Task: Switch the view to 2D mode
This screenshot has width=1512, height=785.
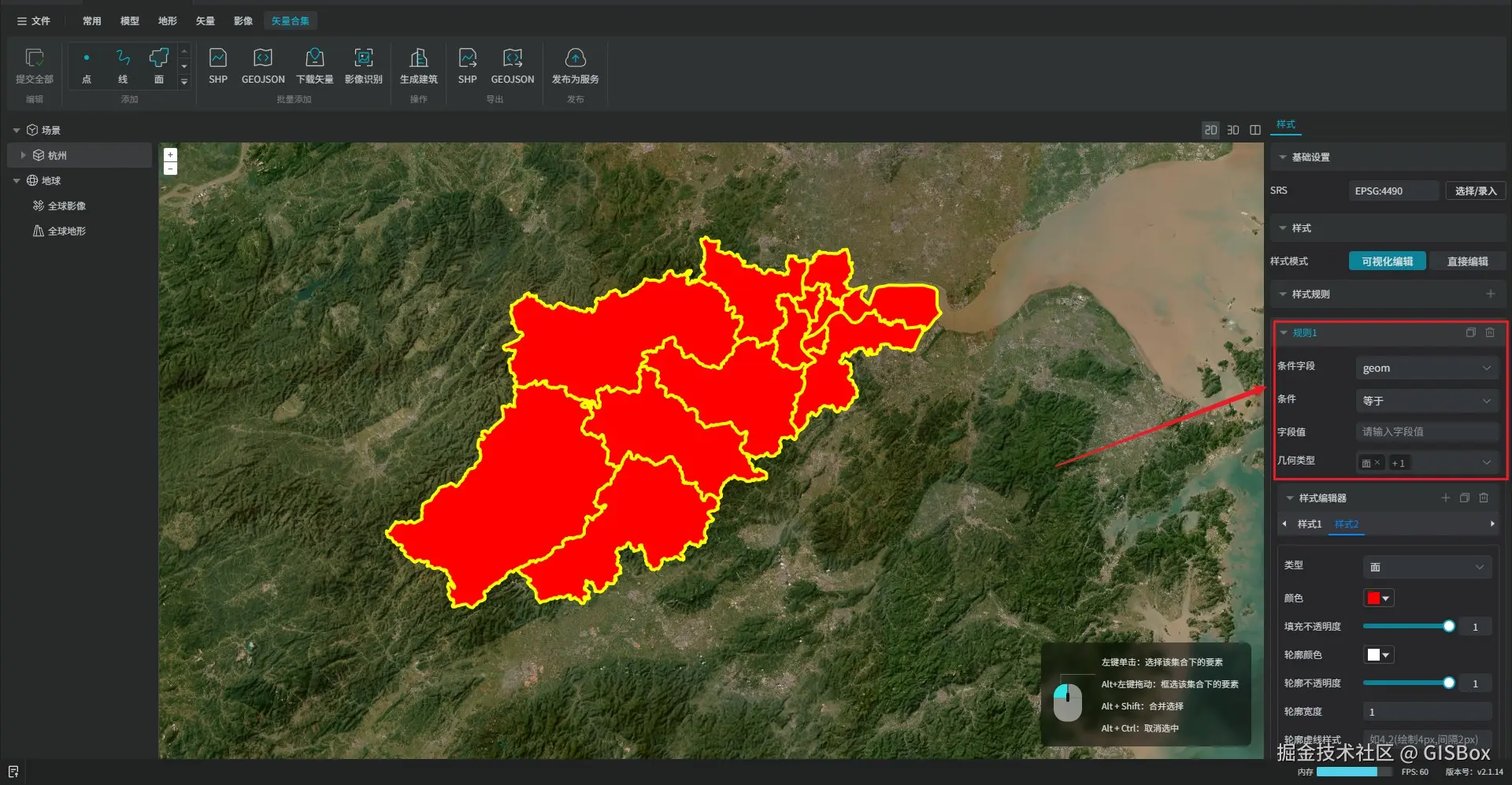Action: [1211, 130]
